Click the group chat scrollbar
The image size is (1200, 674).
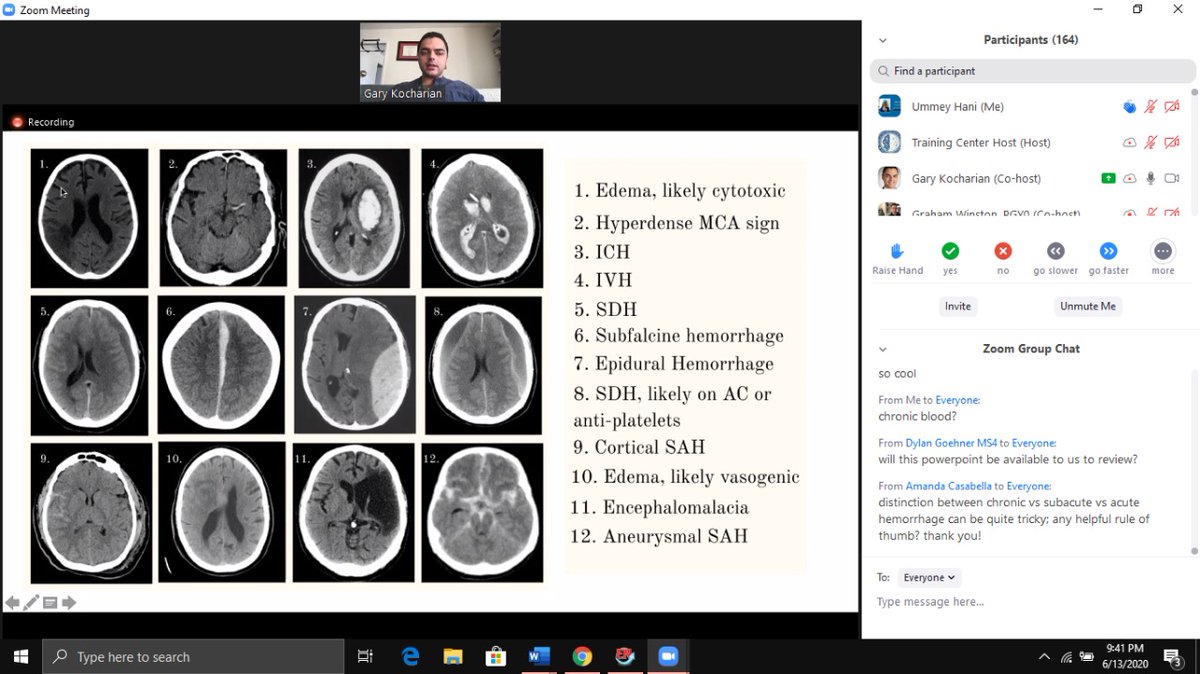(1194, 460)
